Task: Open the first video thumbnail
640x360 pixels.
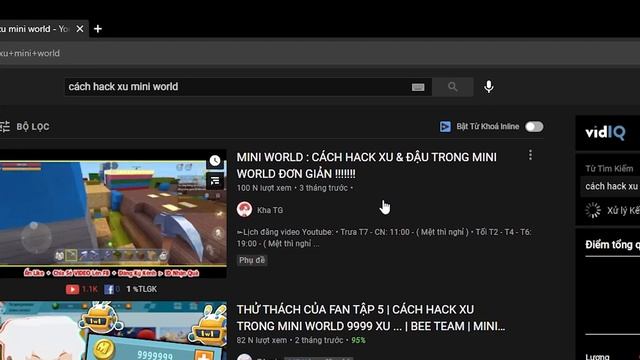Action: click(x=113, y=213)
